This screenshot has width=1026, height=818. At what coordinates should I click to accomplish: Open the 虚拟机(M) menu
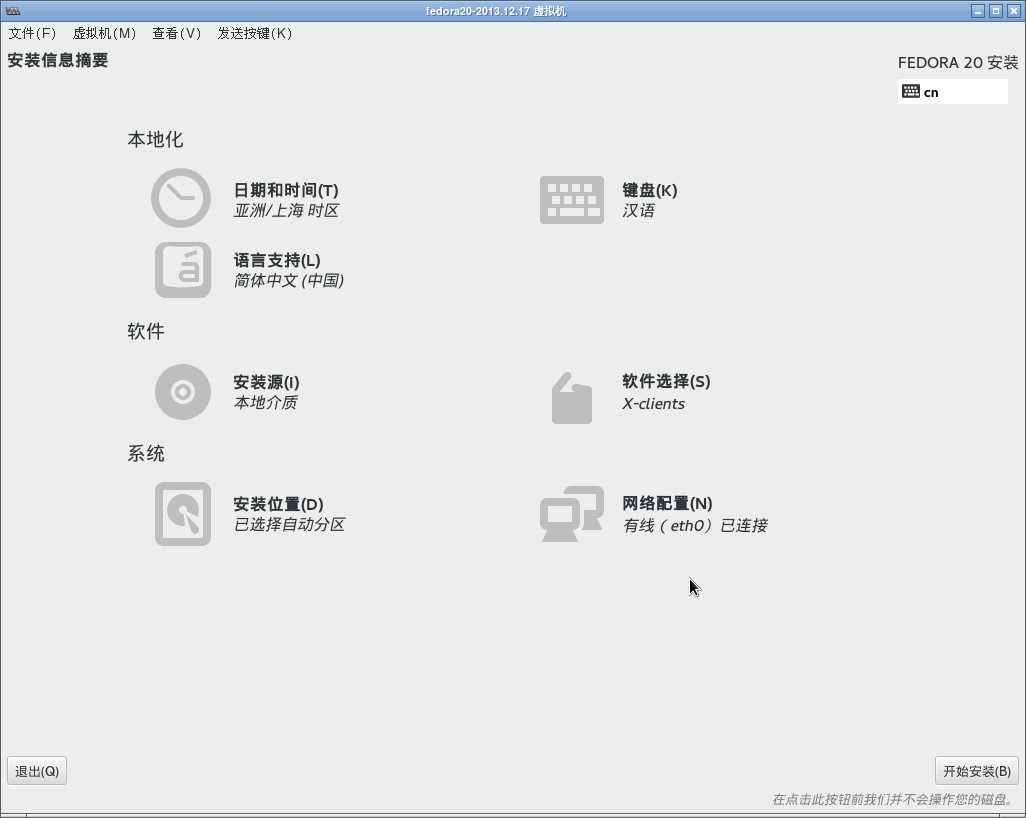coord(104,33)
